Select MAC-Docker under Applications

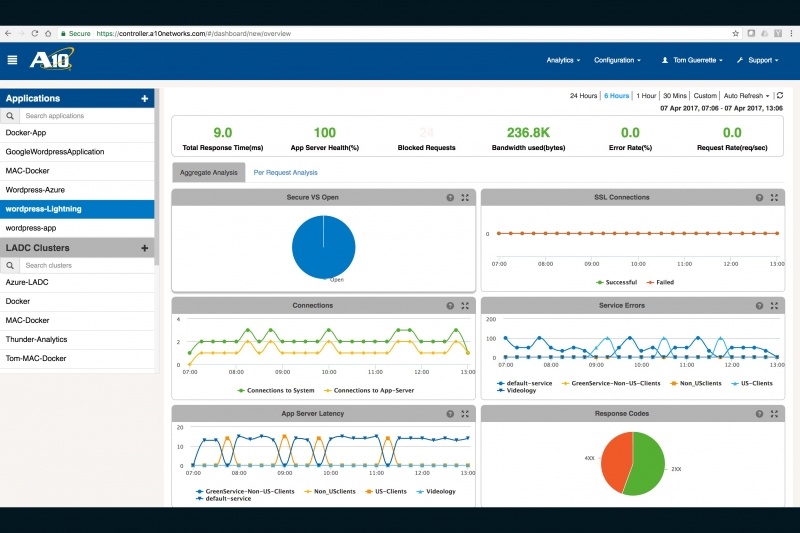point(77,171)
